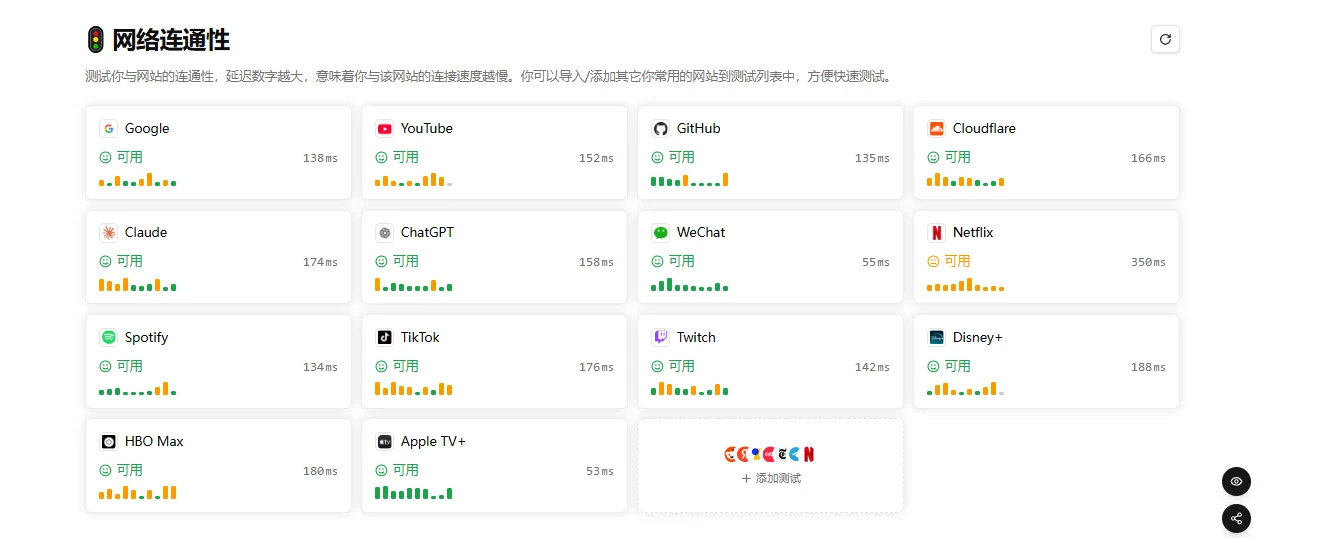The image size is (1340, 538).
Task: Click the 可用 status text in the Netflix card
Action: coord(957,261)
